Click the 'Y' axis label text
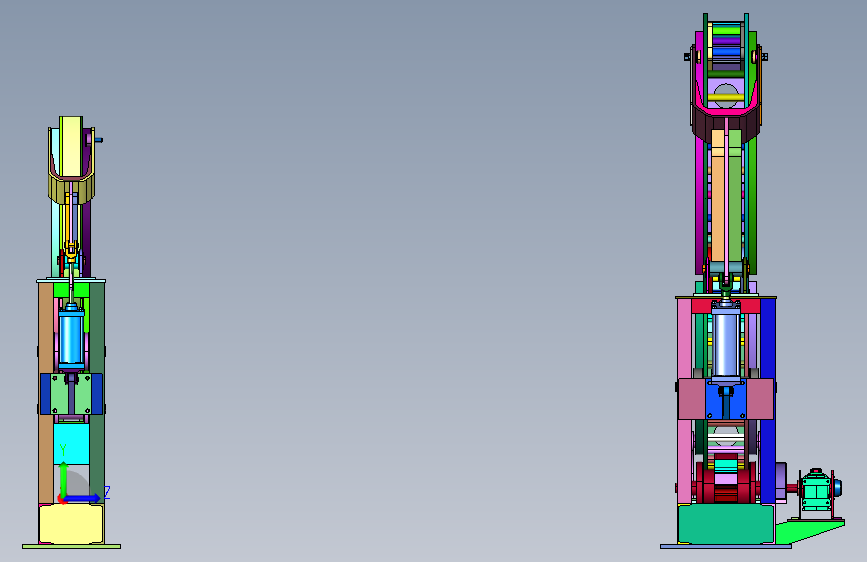 tap(63, 450)
